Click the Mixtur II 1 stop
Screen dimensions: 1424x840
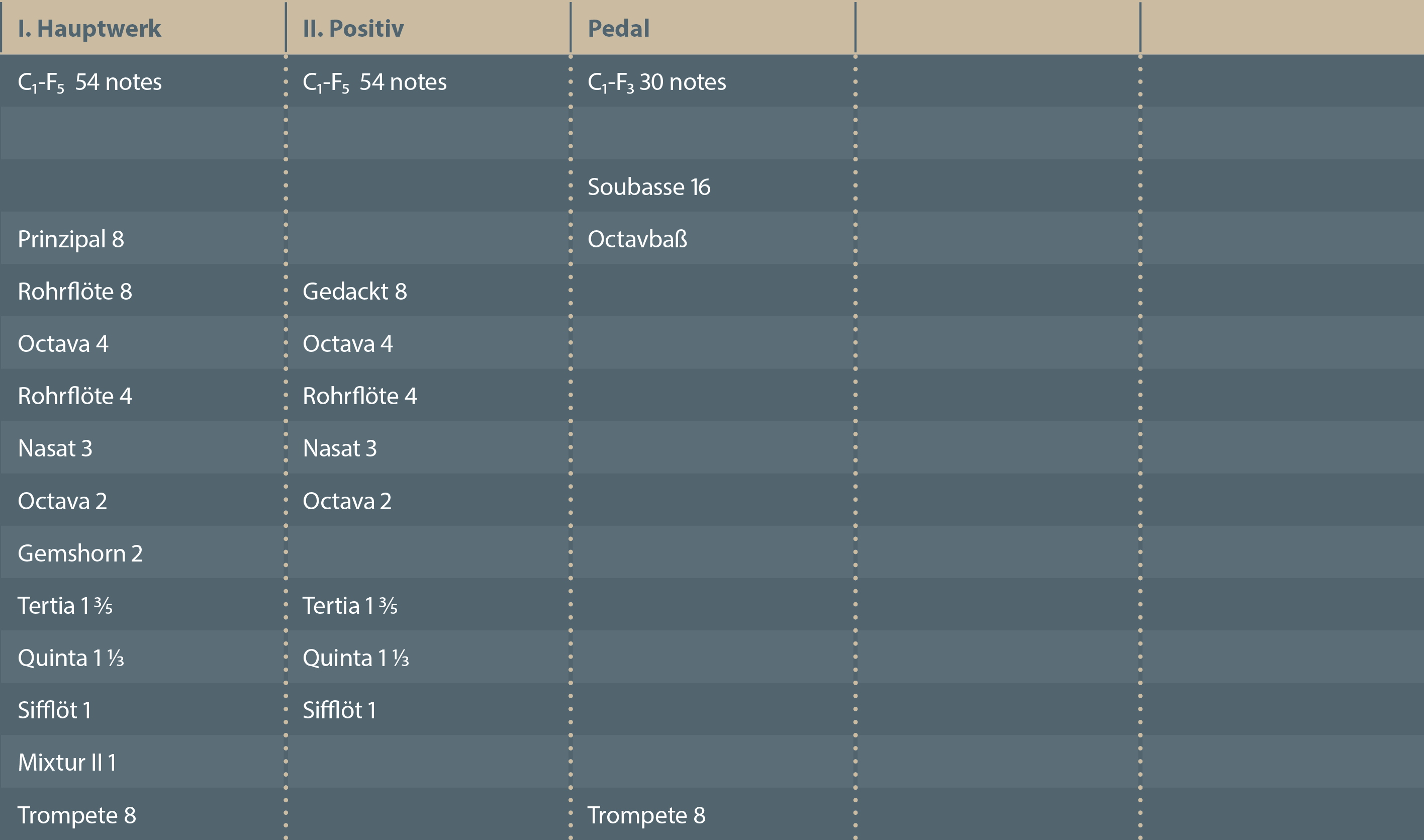[67, 763]
